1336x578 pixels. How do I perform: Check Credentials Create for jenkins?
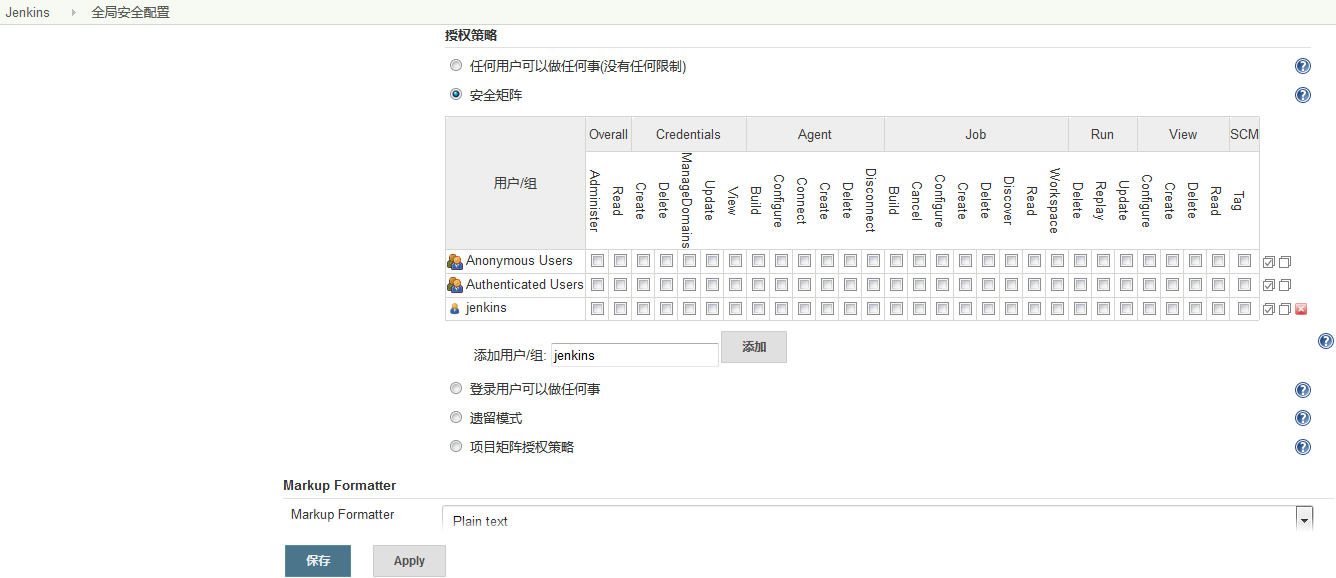(x=643, y=308)
